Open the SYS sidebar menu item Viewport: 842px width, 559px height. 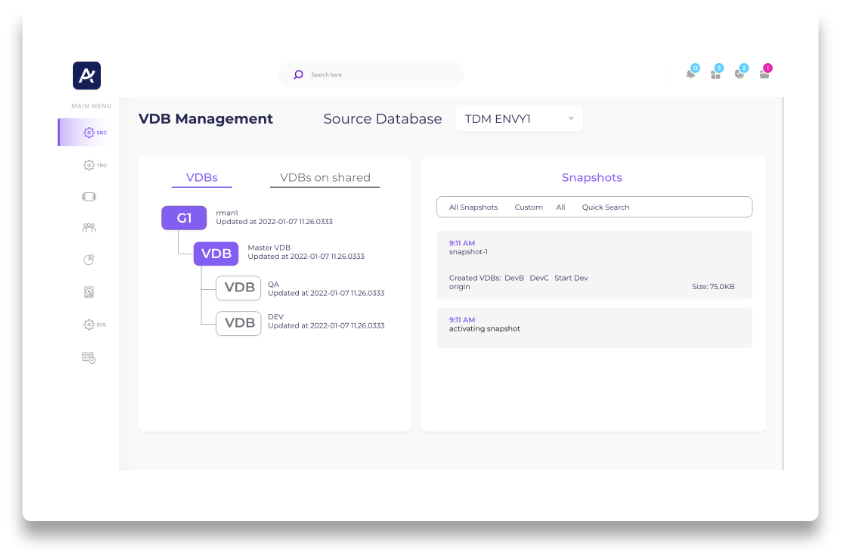point(95,324)
